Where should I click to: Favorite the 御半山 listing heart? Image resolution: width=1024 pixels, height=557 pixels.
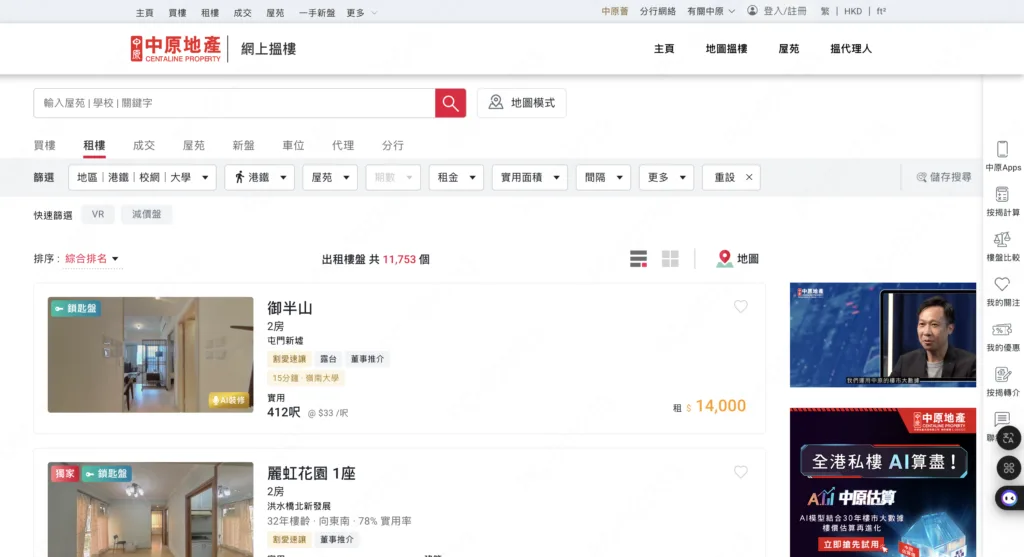[741, 306]
